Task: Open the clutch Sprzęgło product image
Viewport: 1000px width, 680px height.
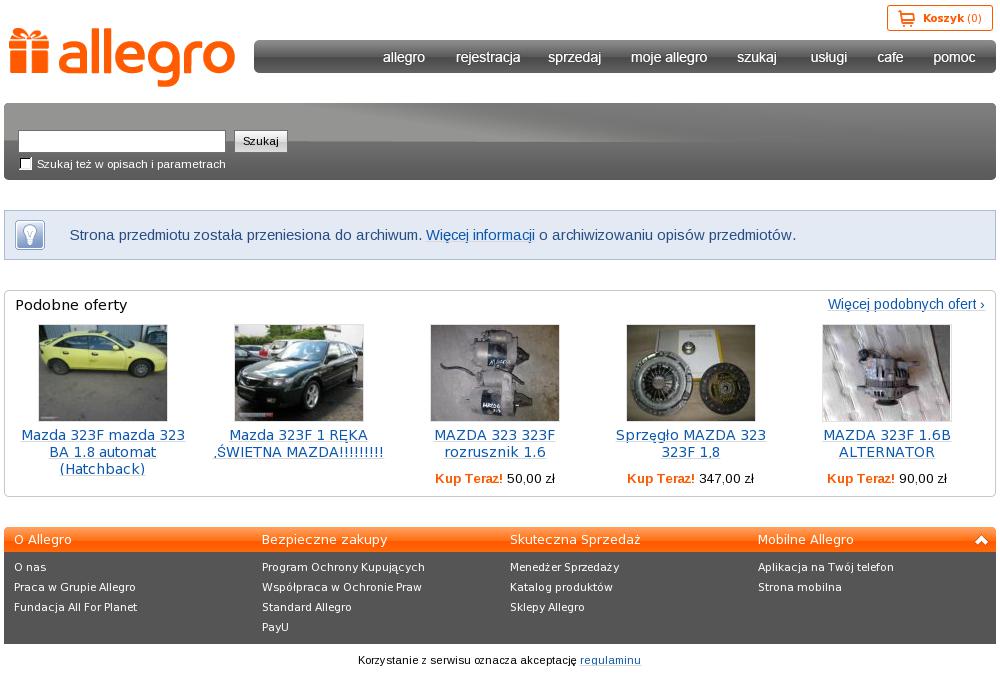Action: point(691,373)
